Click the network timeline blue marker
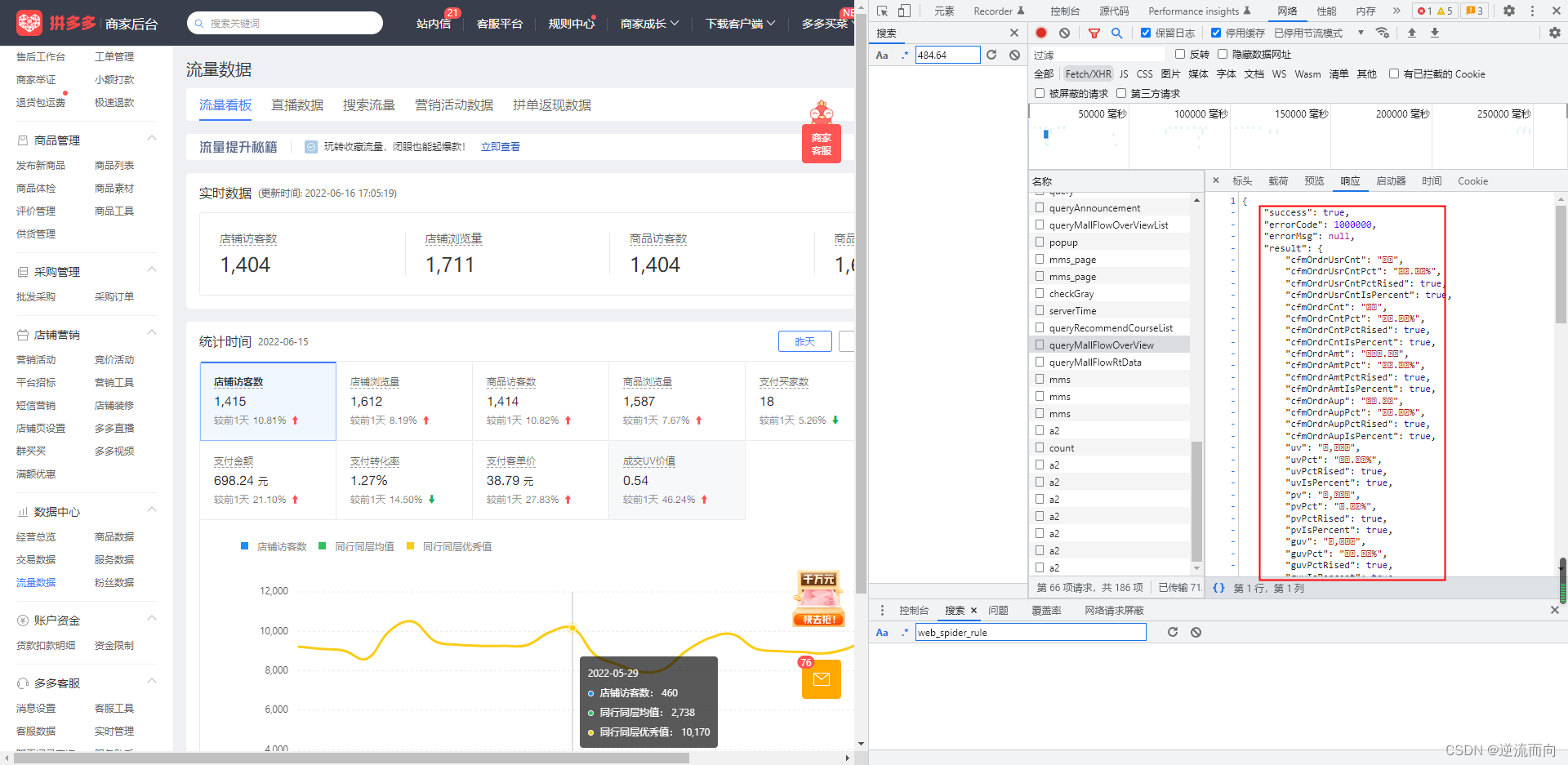 tap(1046, 135)
